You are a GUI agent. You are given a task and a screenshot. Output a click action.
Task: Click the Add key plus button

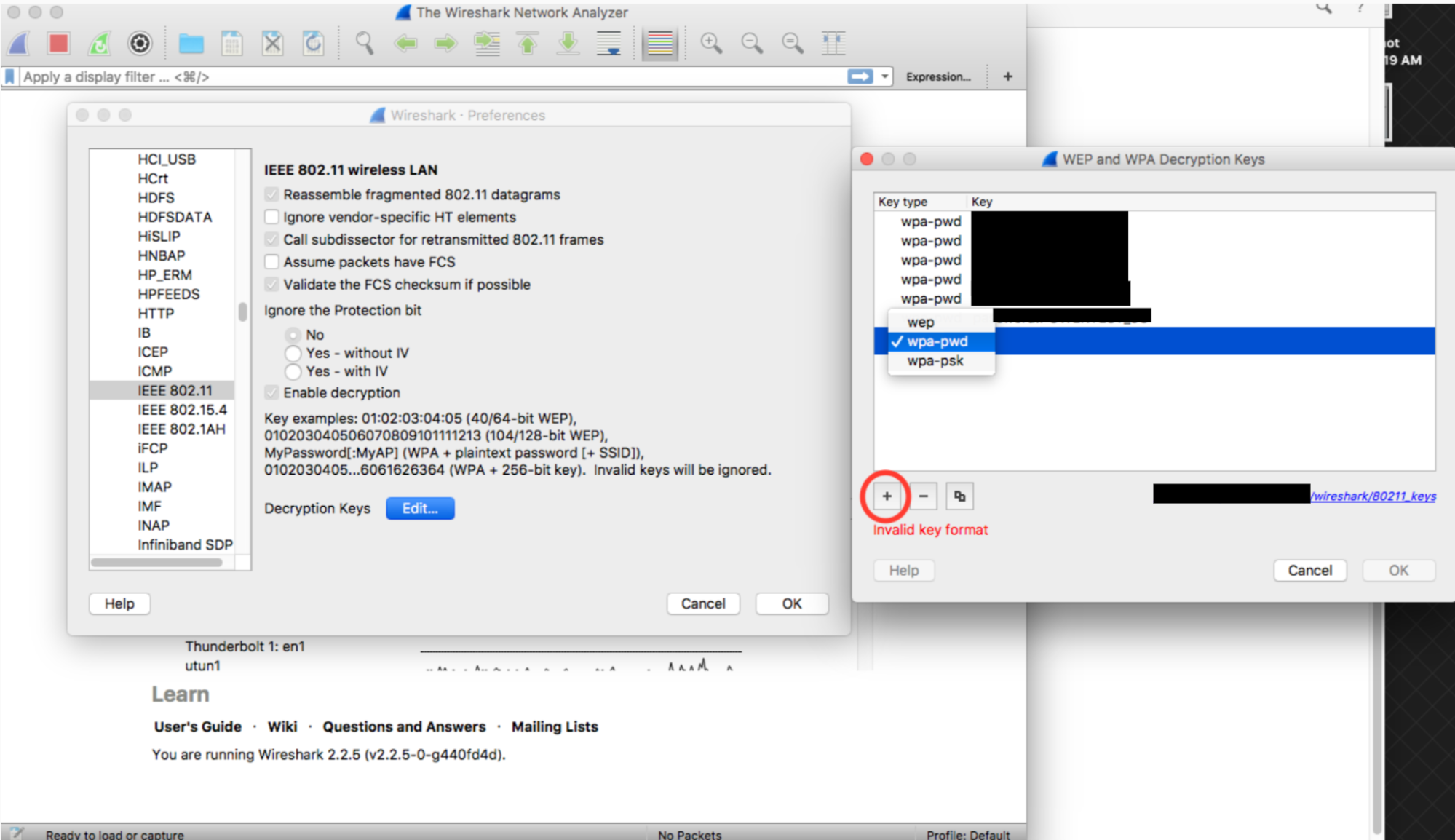887,496
